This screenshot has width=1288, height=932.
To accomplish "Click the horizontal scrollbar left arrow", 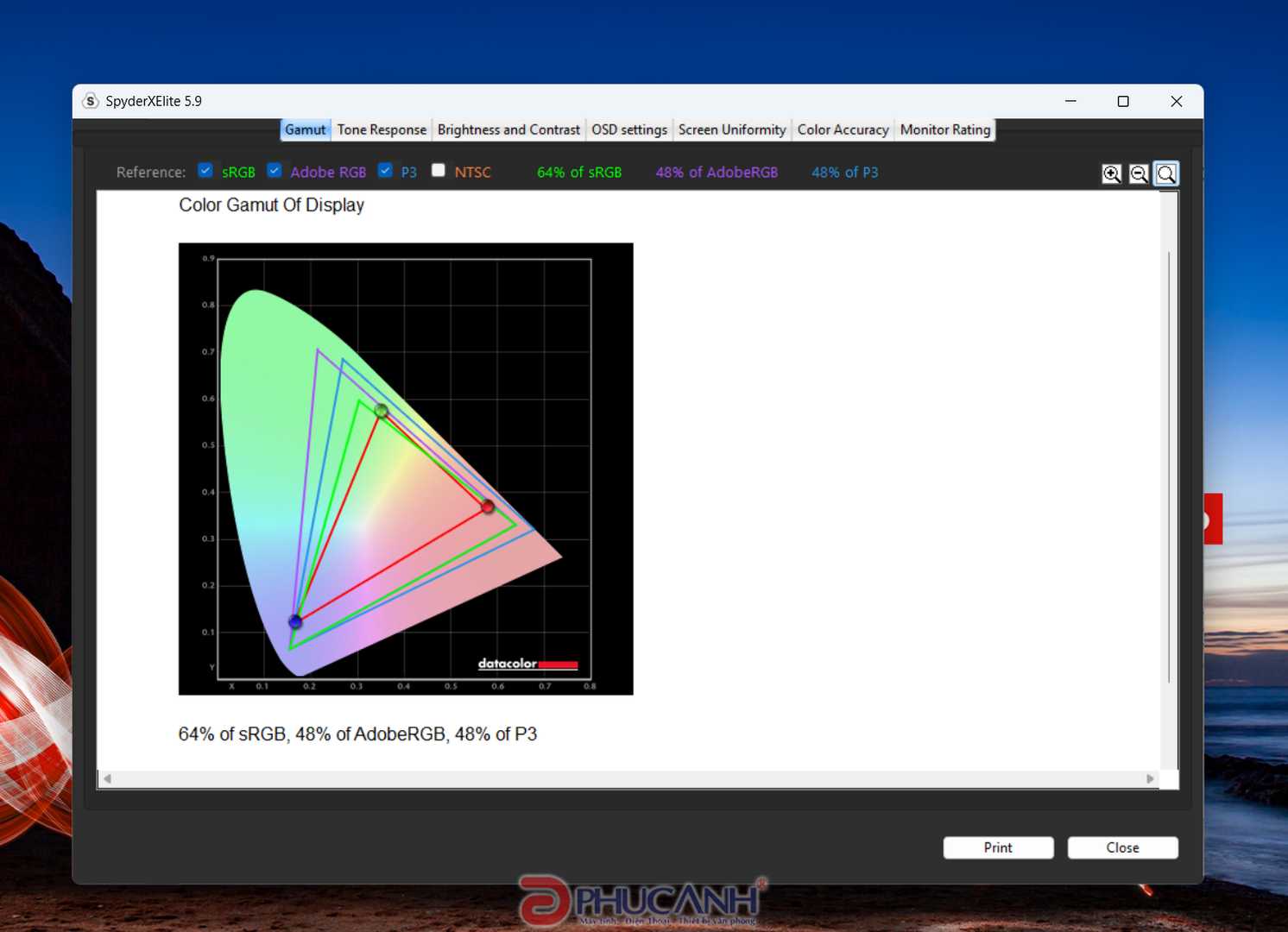I will click(107, 778).
